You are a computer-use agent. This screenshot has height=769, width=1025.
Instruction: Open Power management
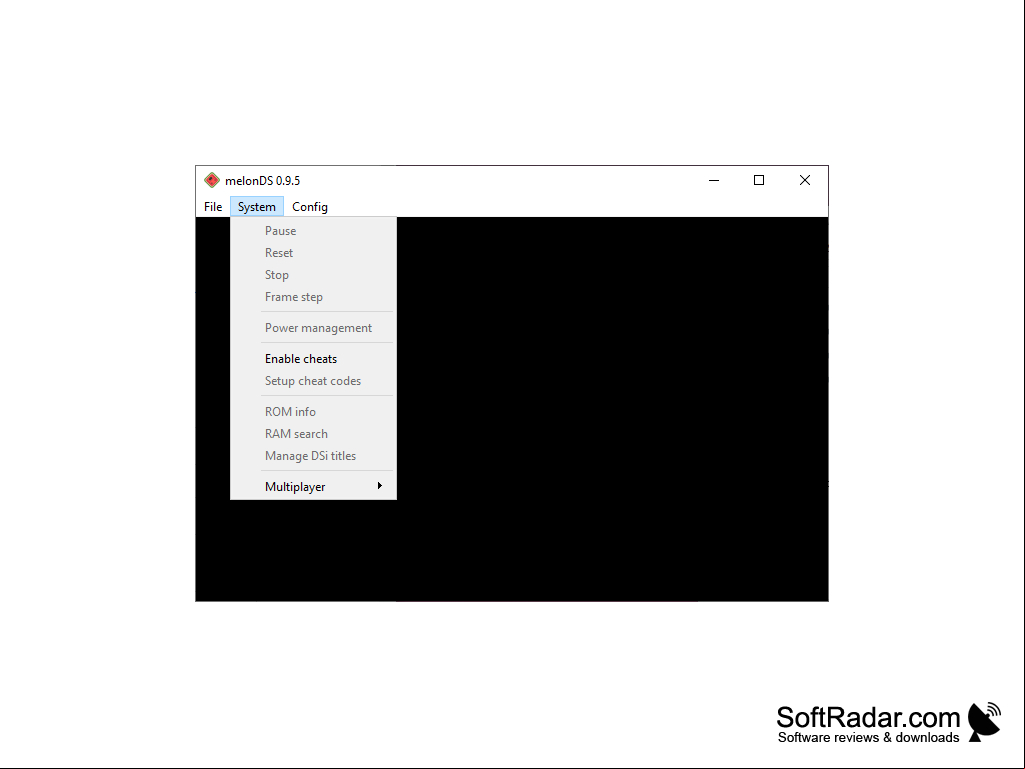point(313,328)
